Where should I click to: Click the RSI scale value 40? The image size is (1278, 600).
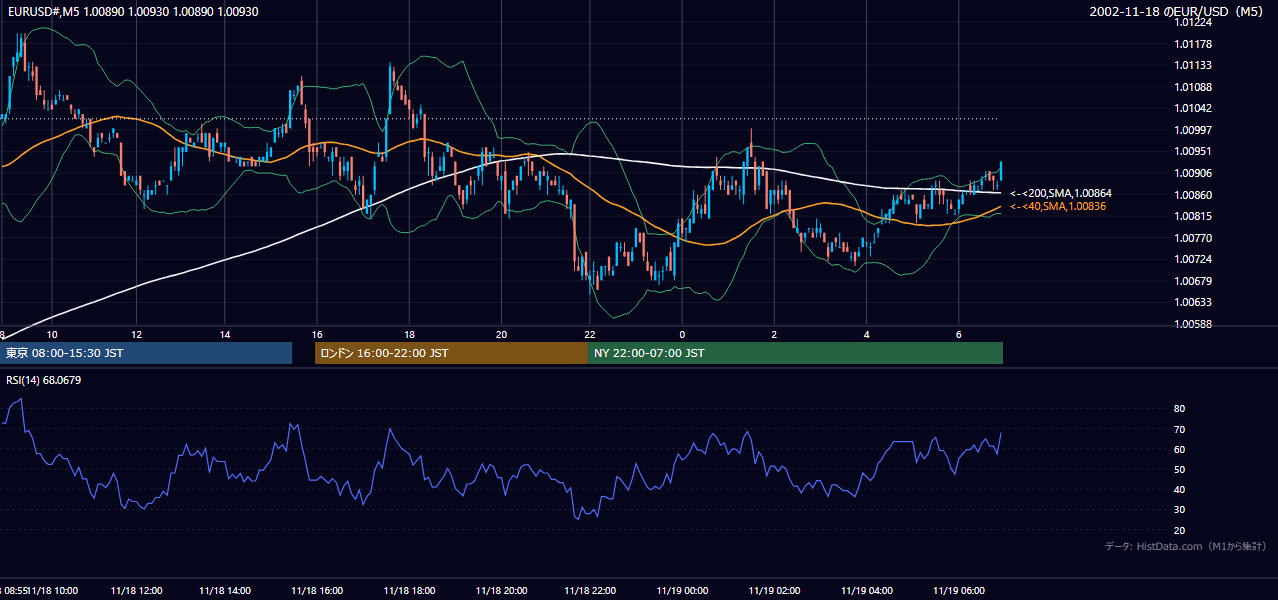1179,489
